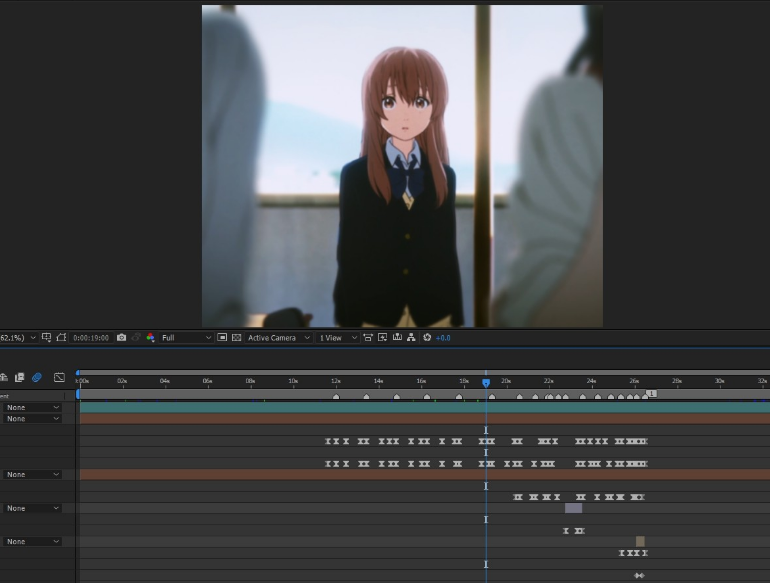Viewport: 770px width, 583px height.
Task: Click the +0.0 exposure value
Action: click(x=442, y=338)
